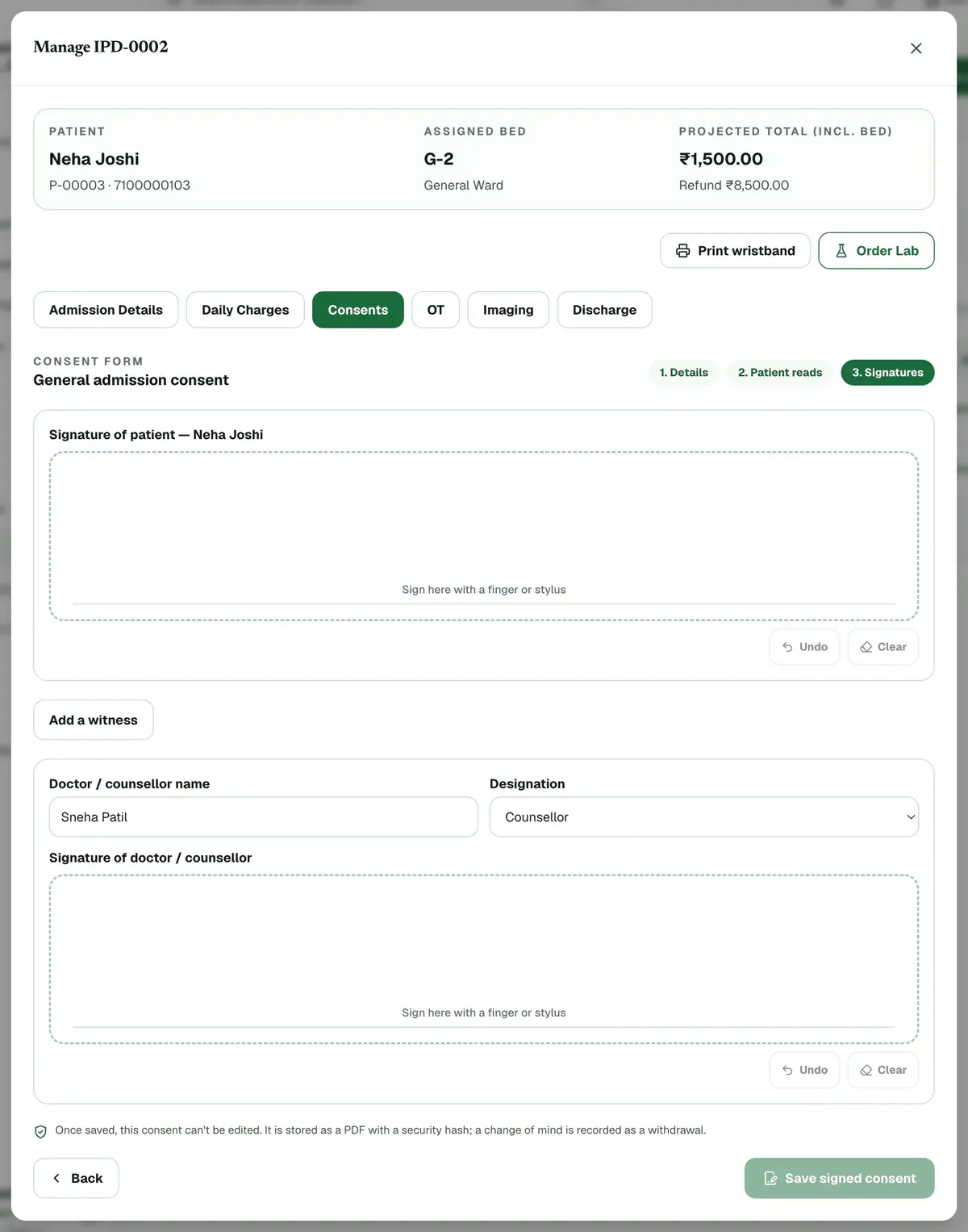Click the Refund ₹8,500.00 text
The width and height of the screenshot is (968, 1232).
734,185
